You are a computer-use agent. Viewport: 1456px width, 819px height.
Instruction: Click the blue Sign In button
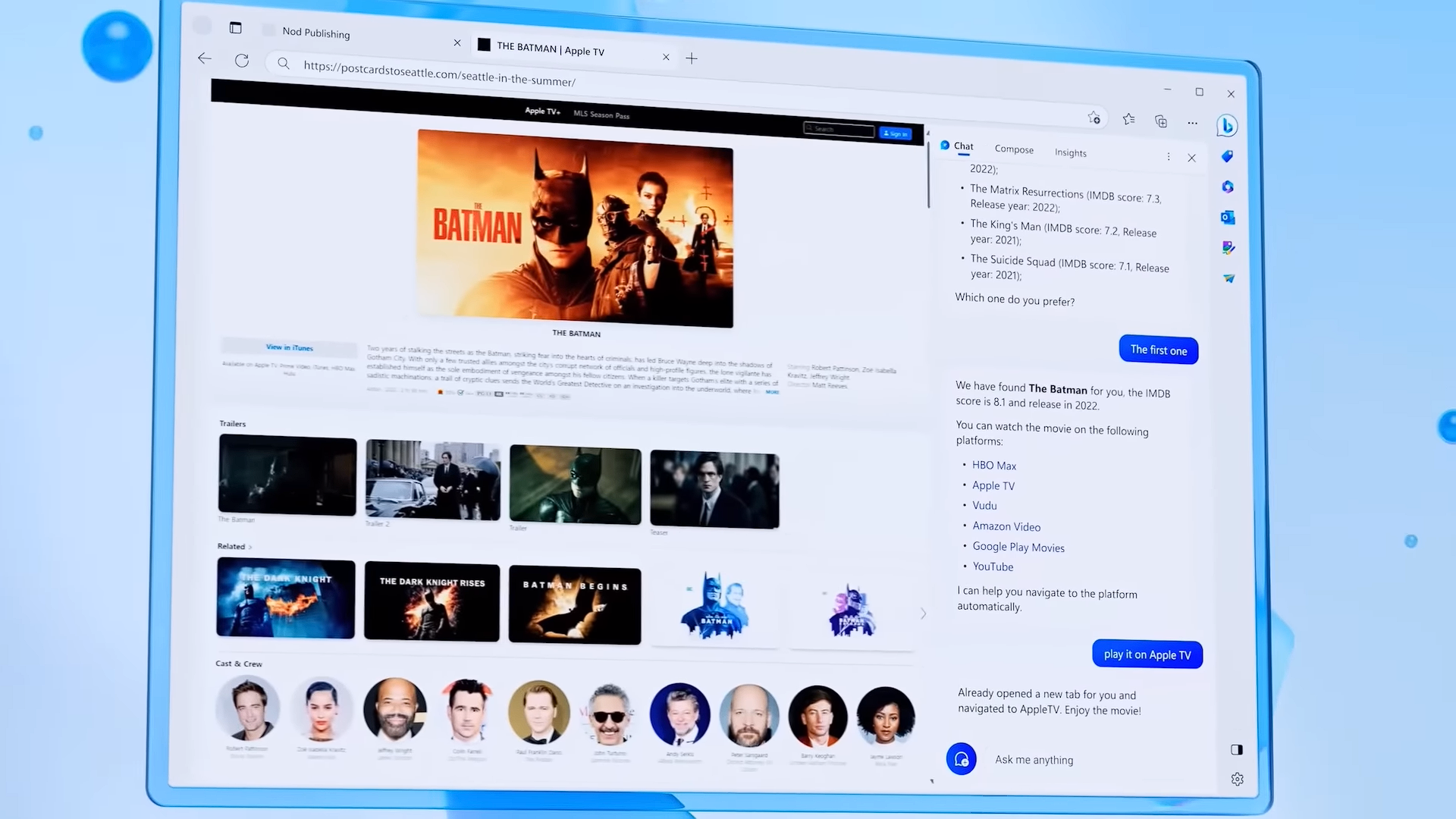point(895,133)
